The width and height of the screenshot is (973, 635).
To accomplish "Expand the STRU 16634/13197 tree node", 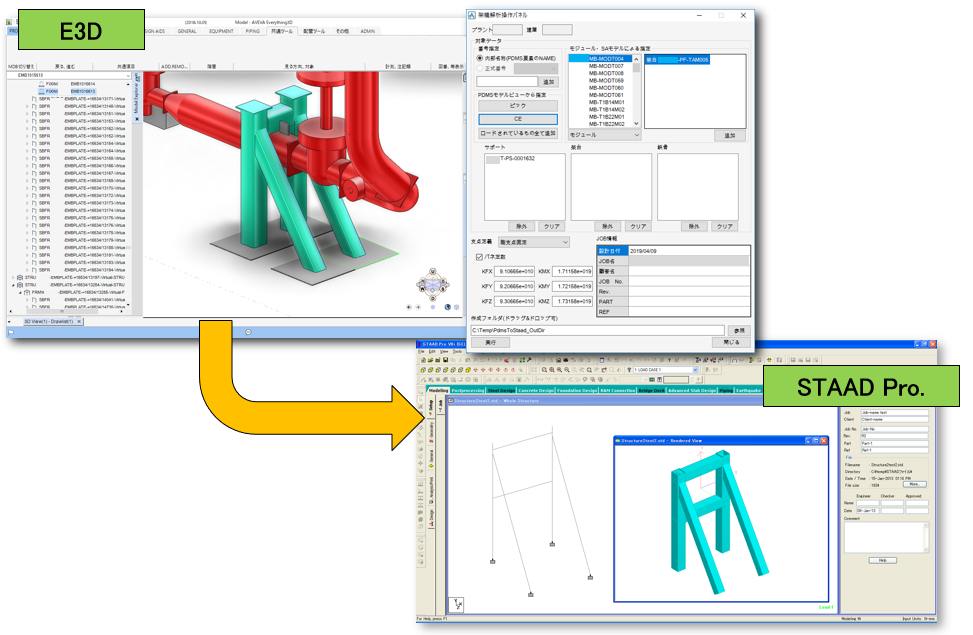I will (x=13, y=277).
